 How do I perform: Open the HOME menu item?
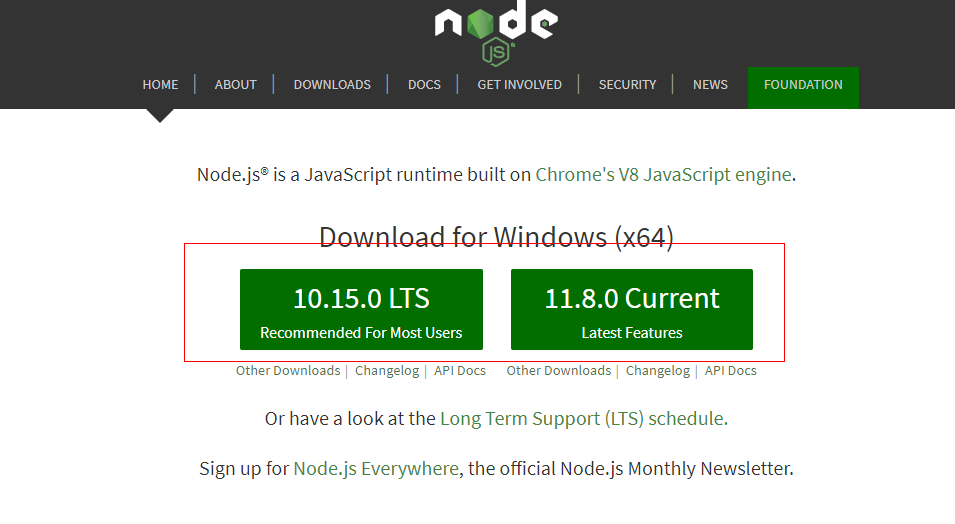[160, 85]
